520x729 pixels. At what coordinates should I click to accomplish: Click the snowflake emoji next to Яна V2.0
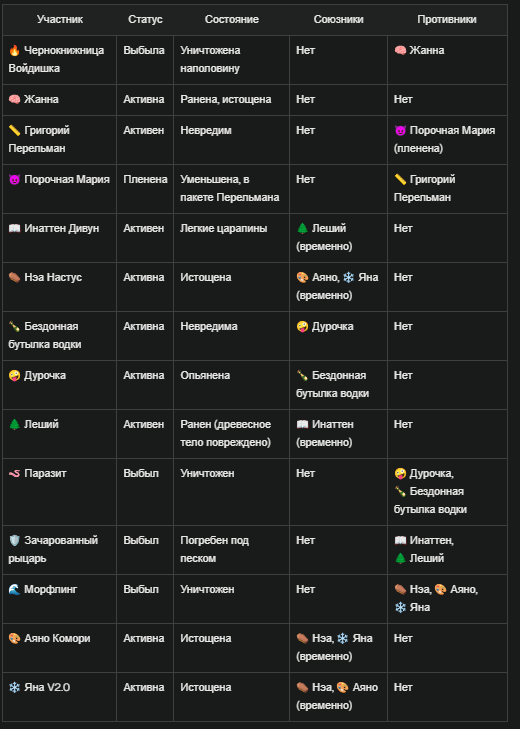point(14,687)
